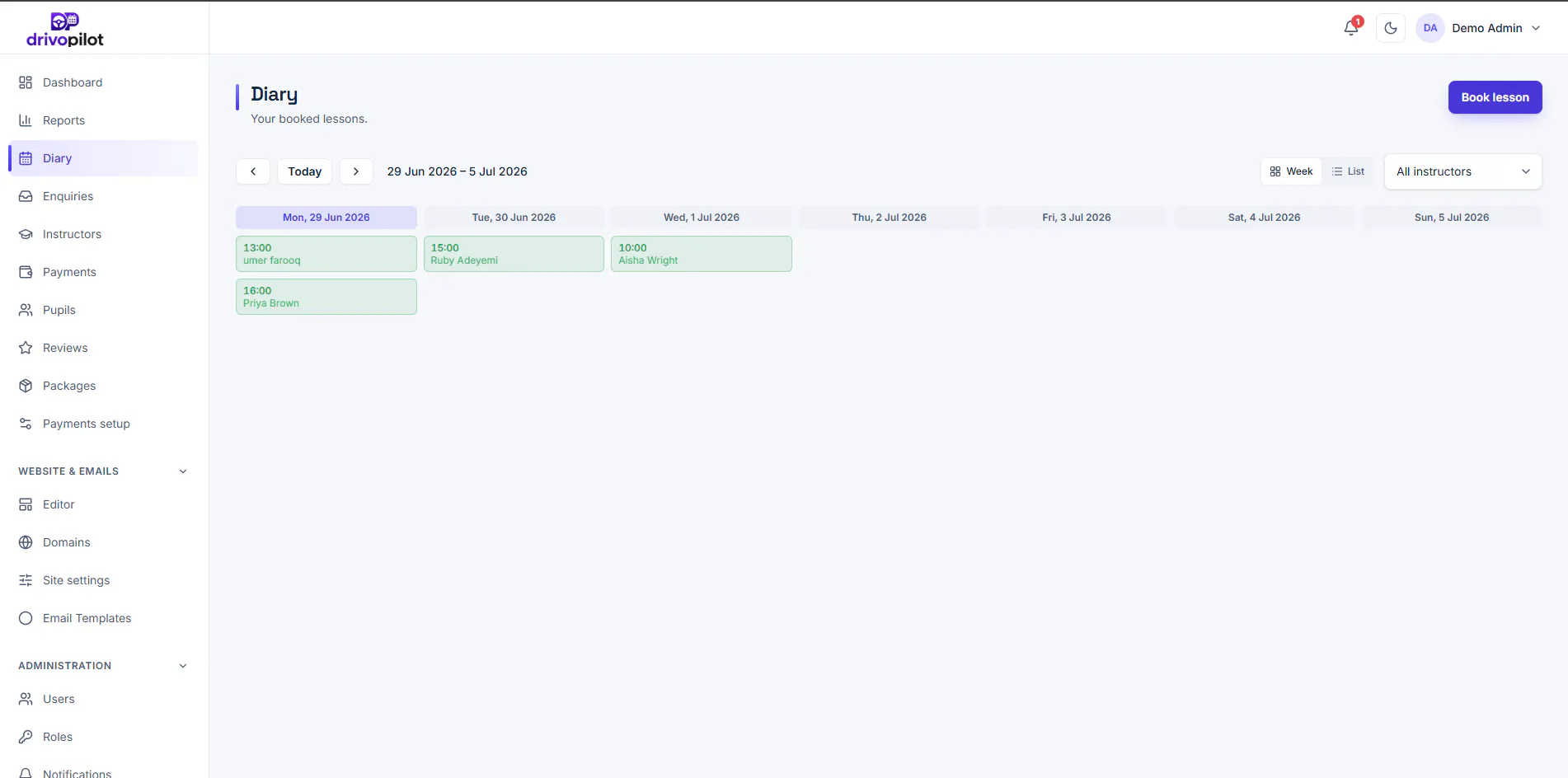This screenshot has height=778, width=1568.
Task: Select the Sat, 4 Jul 2026 header
Action: click(x=1264, y=218)
